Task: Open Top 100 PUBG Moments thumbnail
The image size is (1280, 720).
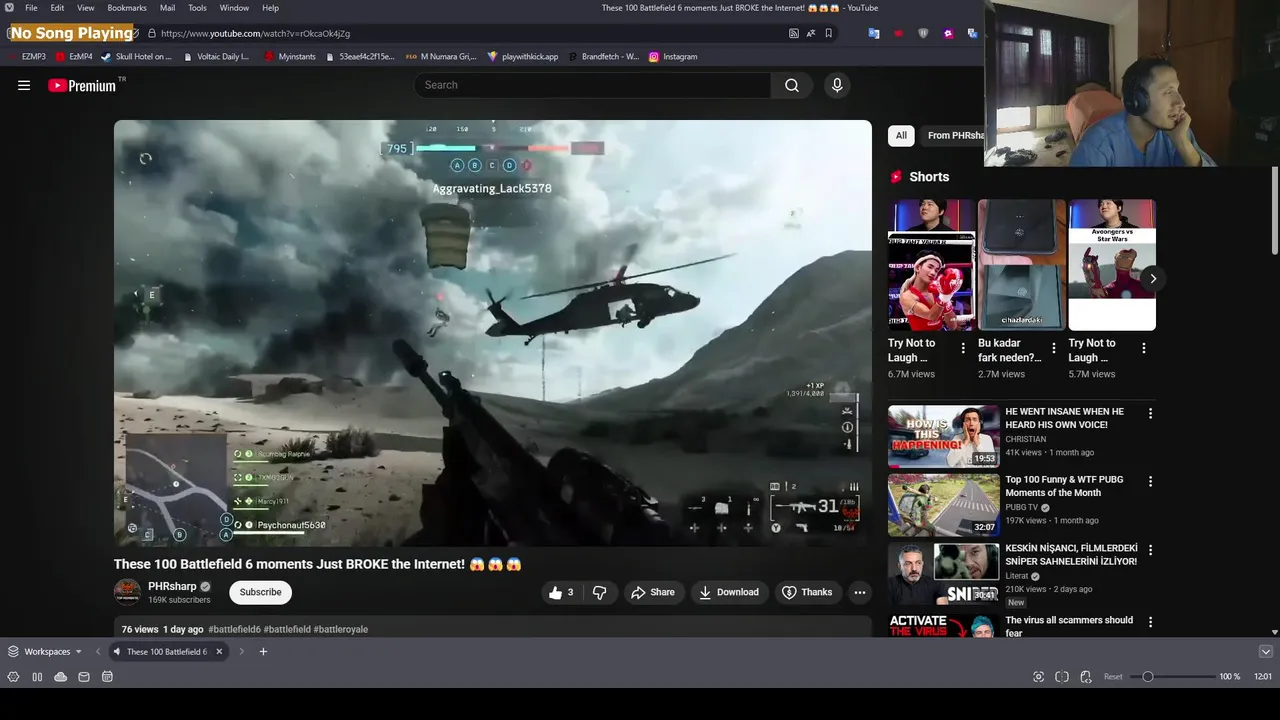Action: point(944,505)
